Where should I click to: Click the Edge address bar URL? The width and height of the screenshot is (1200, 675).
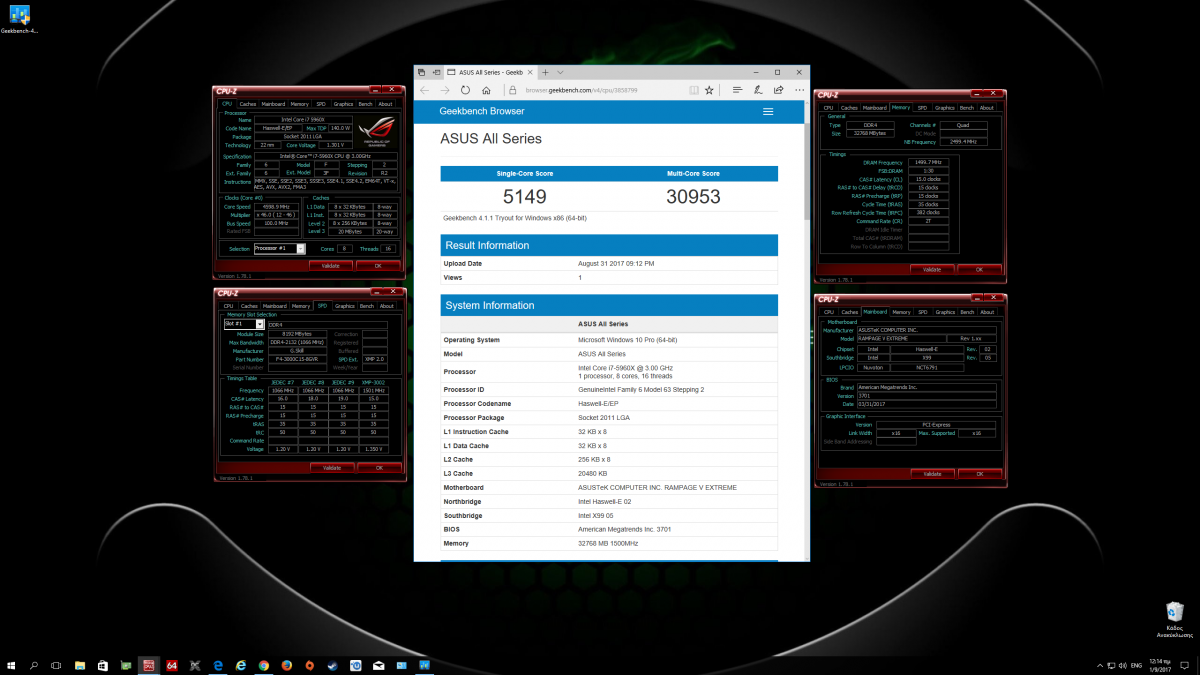point(582,90)
